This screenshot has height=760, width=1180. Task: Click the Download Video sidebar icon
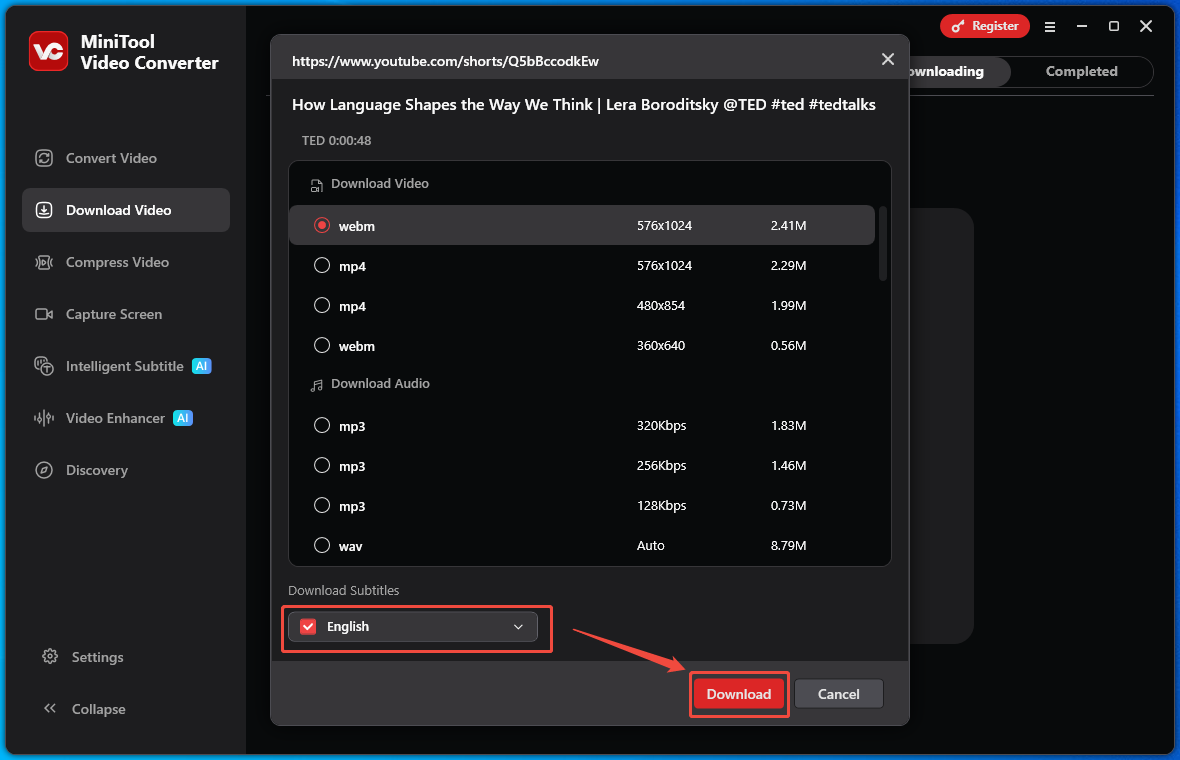pyautogui.click(x=44, y=210)
